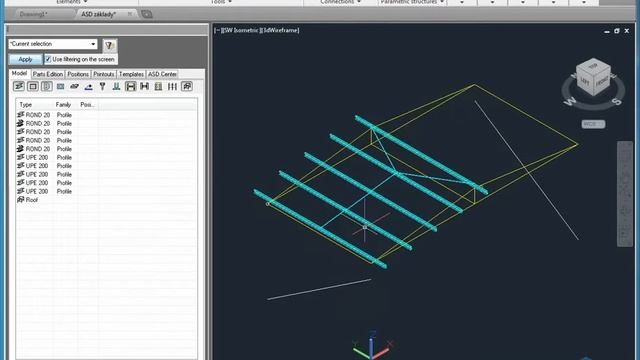This screenshot has height=360, width=640.
Task: Switch to the Templates tab
Action: [131, 74]
